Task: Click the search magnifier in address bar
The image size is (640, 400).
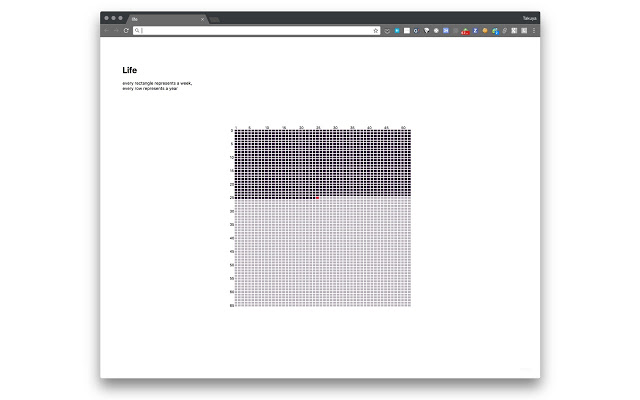Action: click(138, 31)
